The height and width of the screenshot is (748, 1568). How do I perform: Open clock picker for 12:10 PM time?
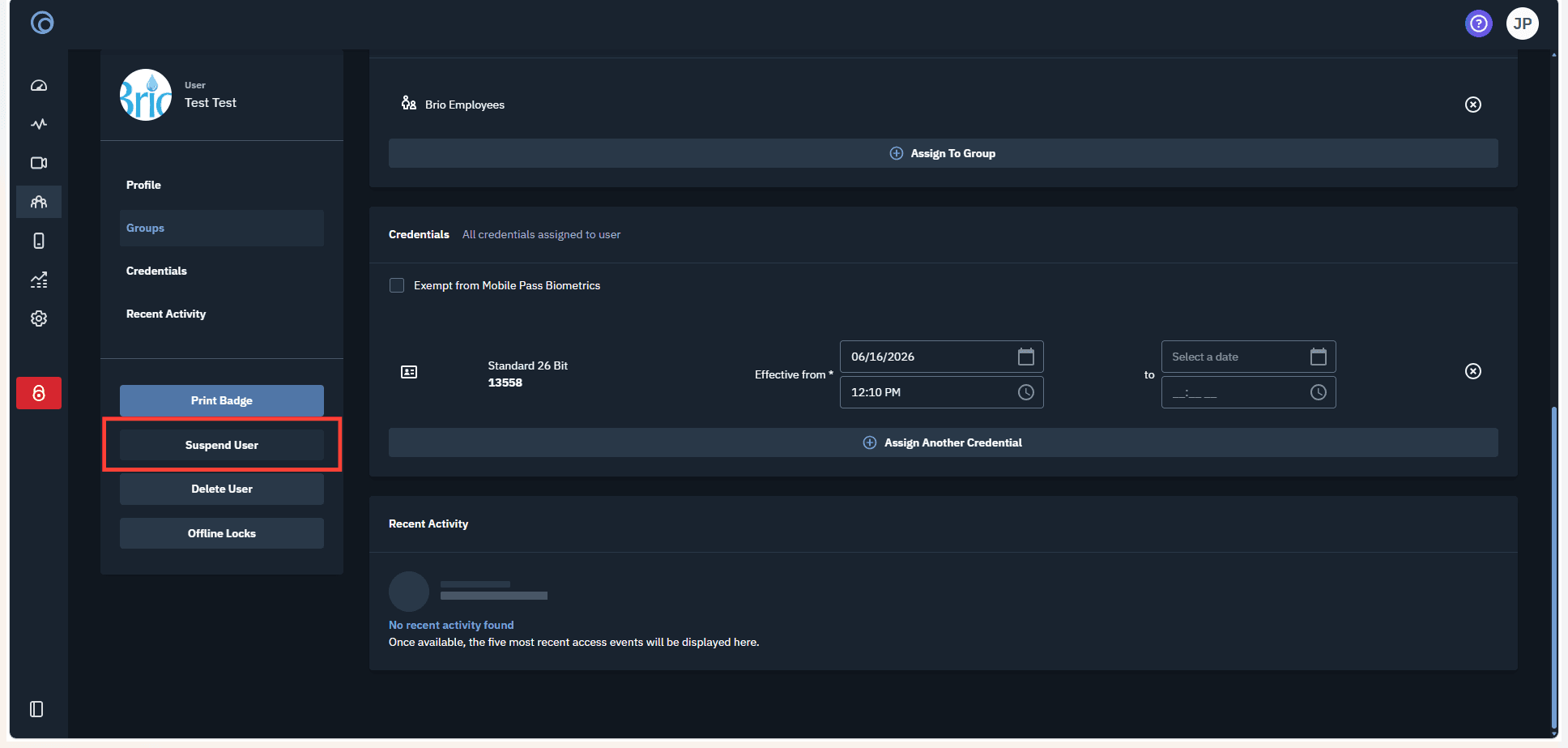pyautogui.click(x=1026, y=392)
